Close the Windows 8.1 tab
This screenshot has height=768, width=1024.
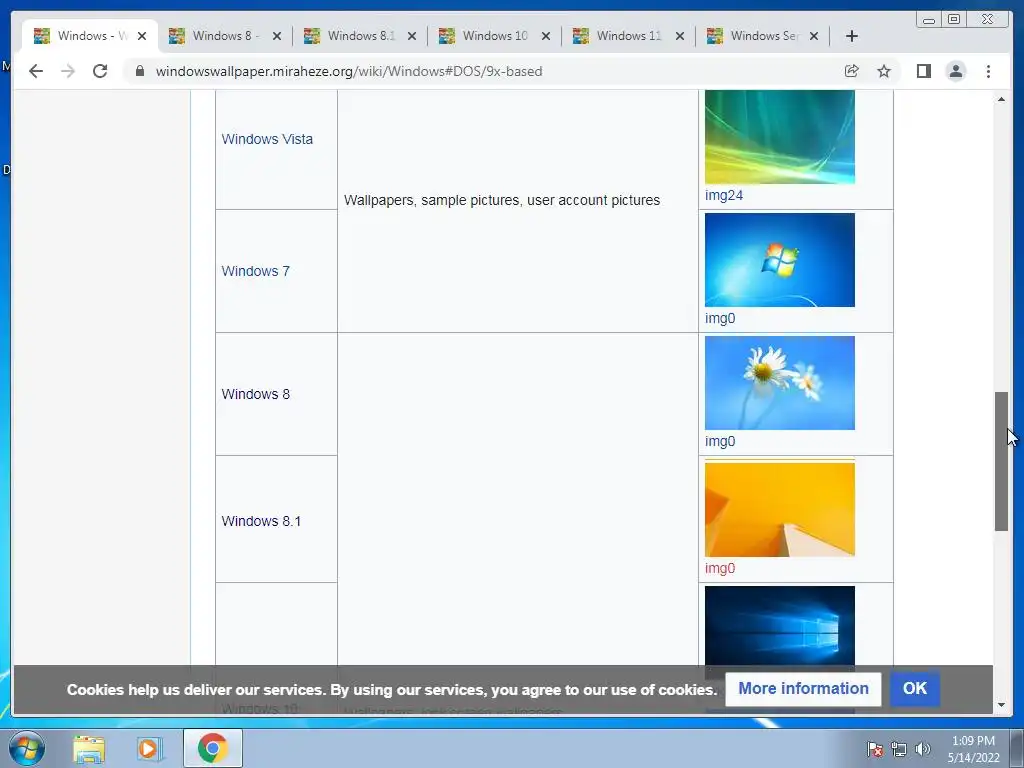(411, 36)
